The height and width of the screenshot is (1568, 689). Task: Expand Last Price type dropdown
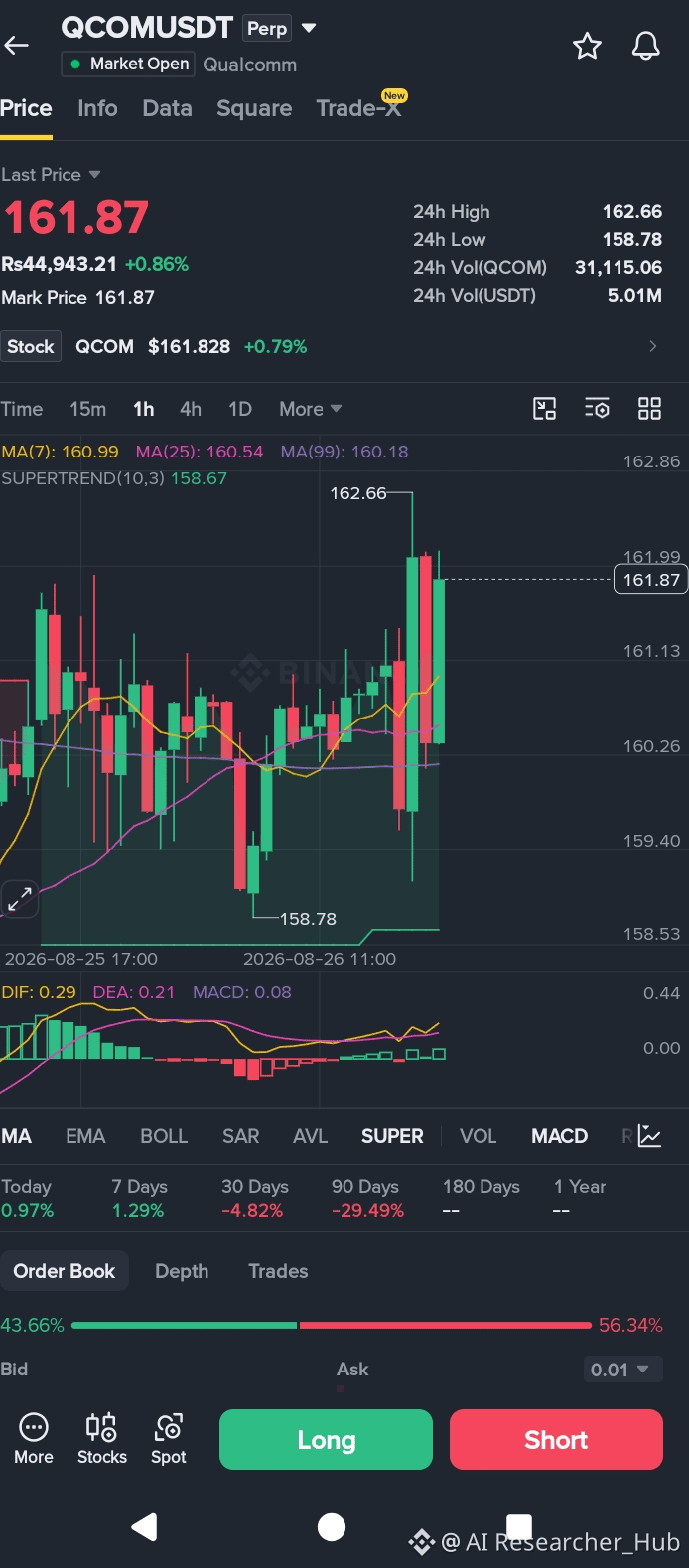pos(51,175)
